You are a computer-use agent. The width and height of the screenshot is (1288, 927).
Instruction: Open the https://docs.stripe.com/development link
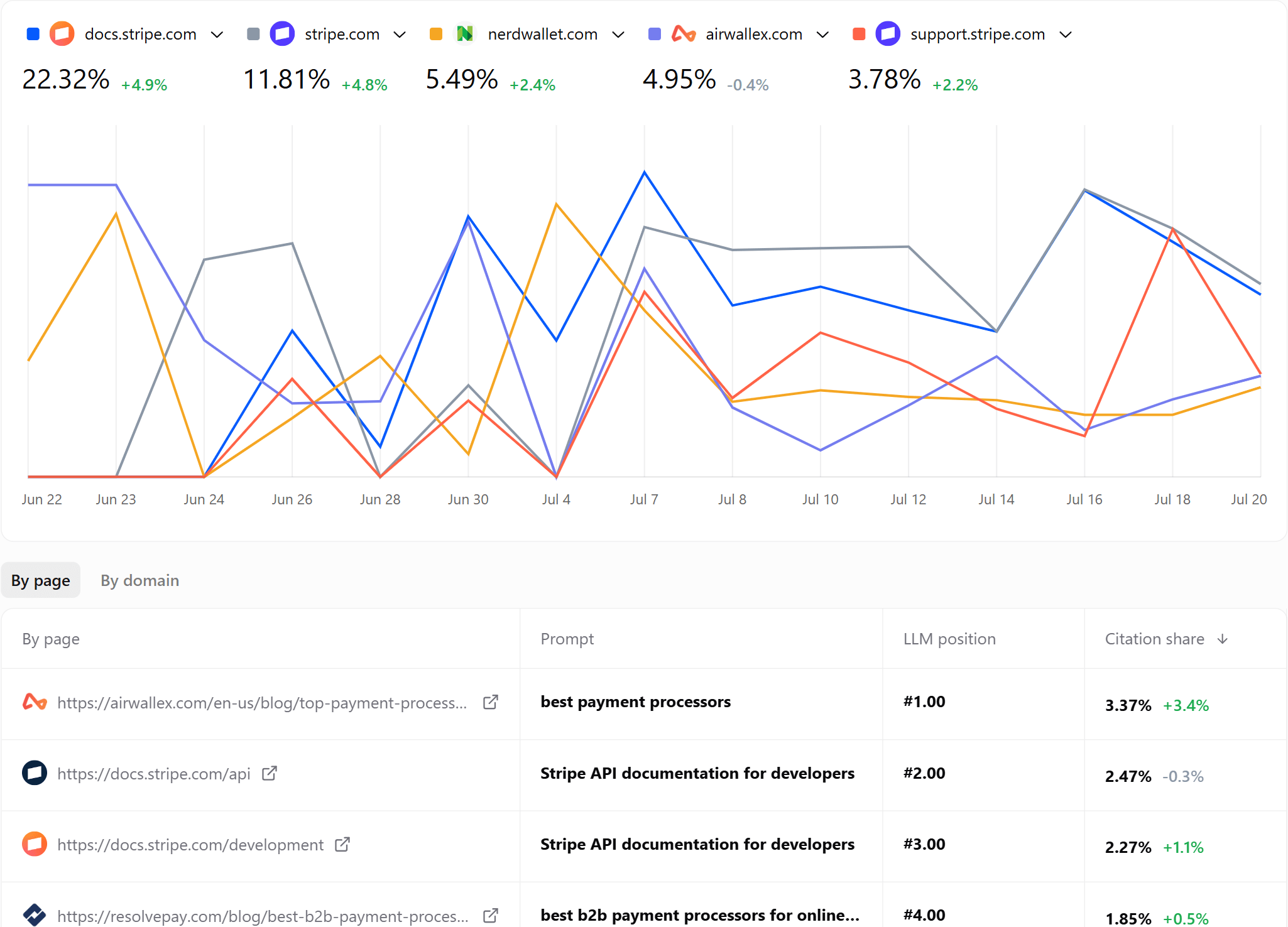click(x=190, y=844)
